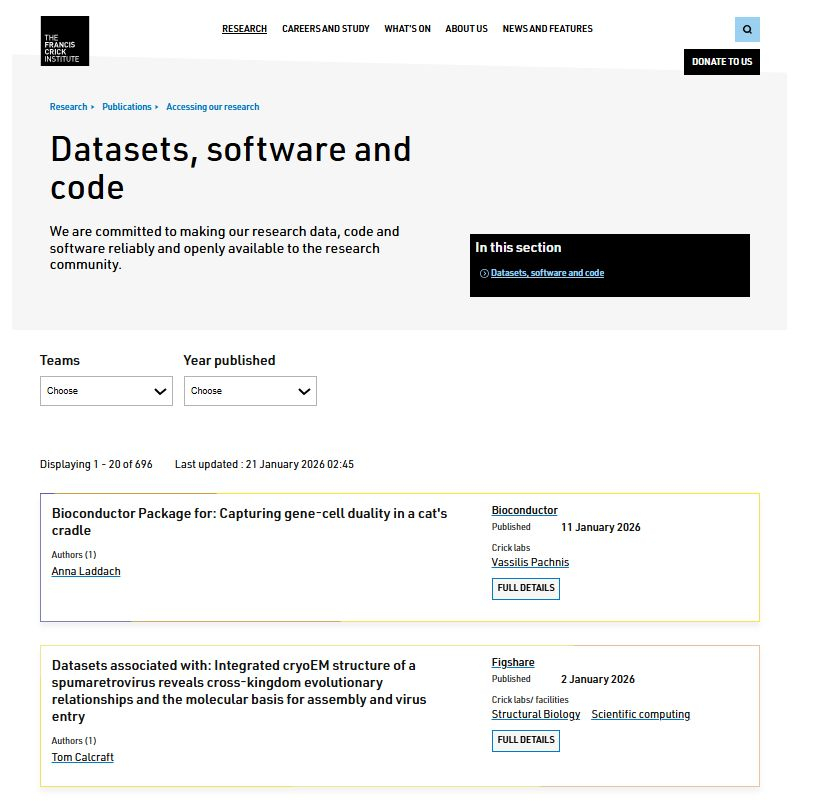Open the search magnifier icon
Image resolution: width=820 pixels, height=804 pixels.
coord(747,30)
